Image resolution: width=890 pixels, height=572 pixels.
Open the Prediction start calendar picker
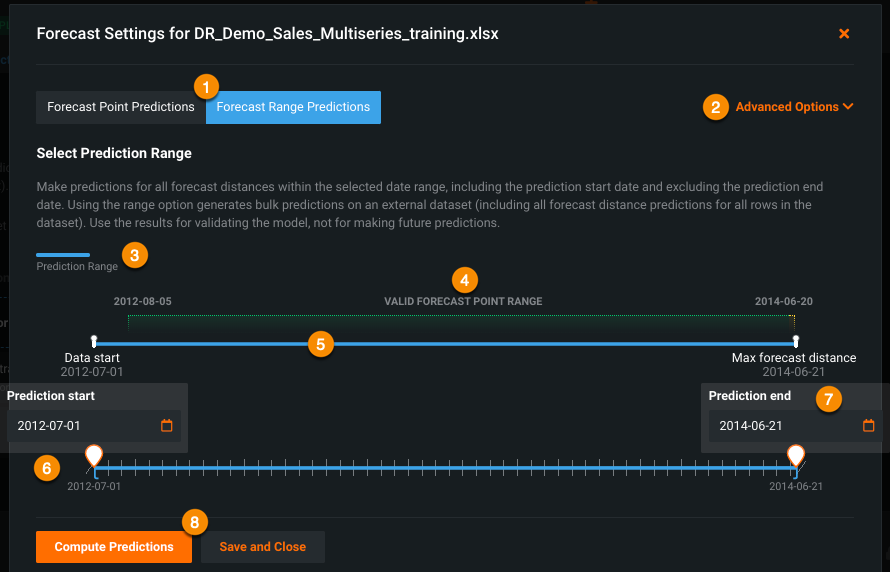point(167,425)
